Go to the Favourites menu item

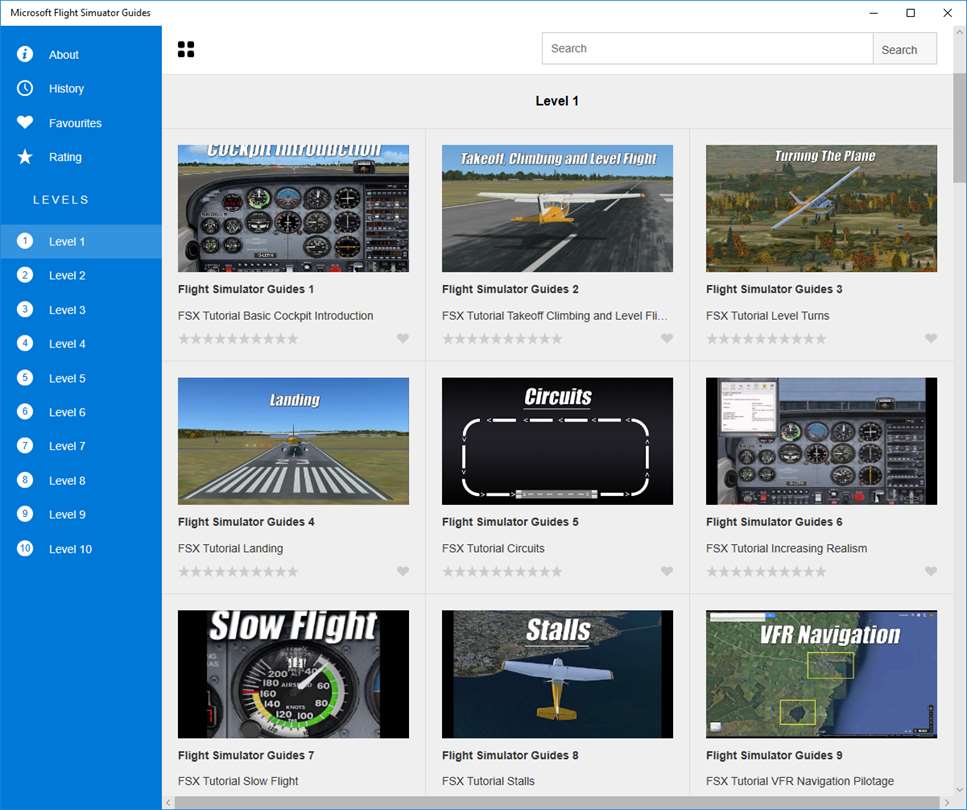pos(81,123)
